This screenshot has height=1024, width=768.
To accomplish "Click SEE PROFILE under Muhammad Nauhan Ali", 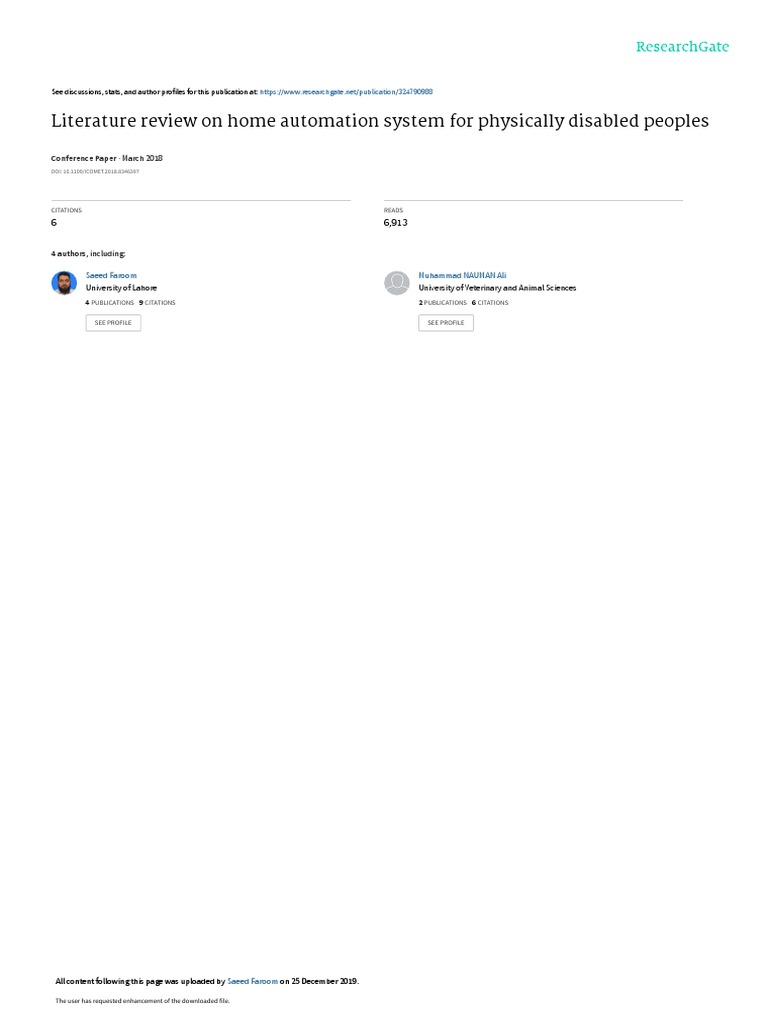I will (446, 323).
